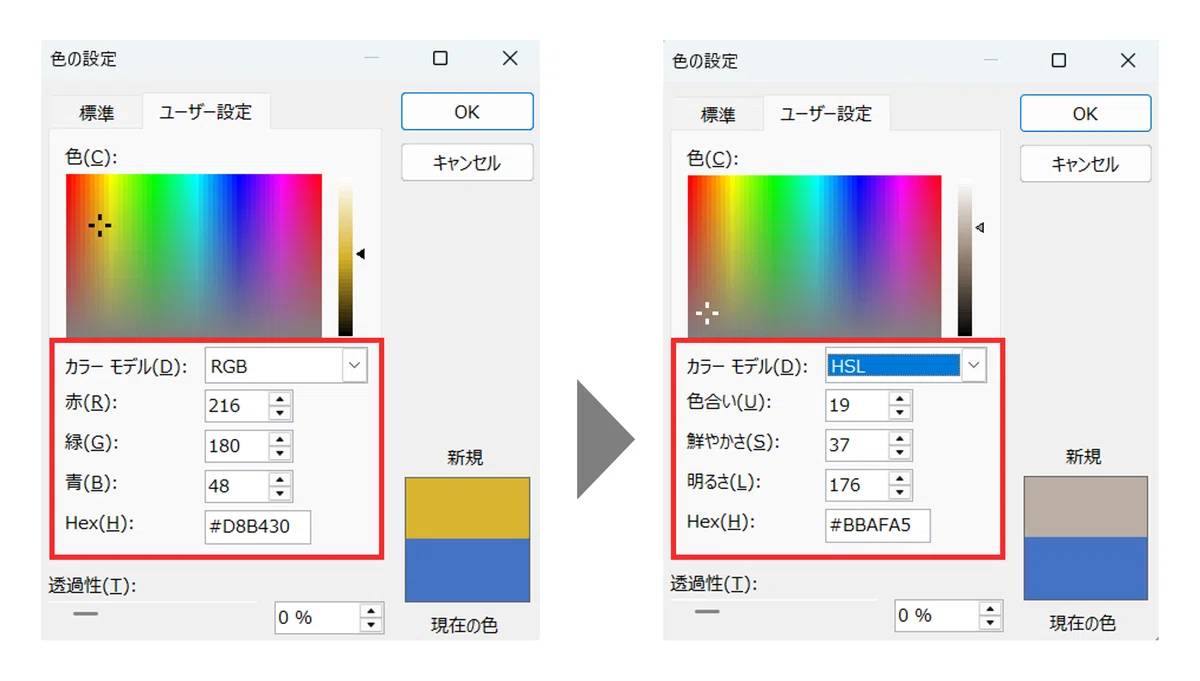Image resolution: width=1200 pixels, height=681 pixels.
Task: Switch to 標準 tab in right dialog
Action: (717, 115)
